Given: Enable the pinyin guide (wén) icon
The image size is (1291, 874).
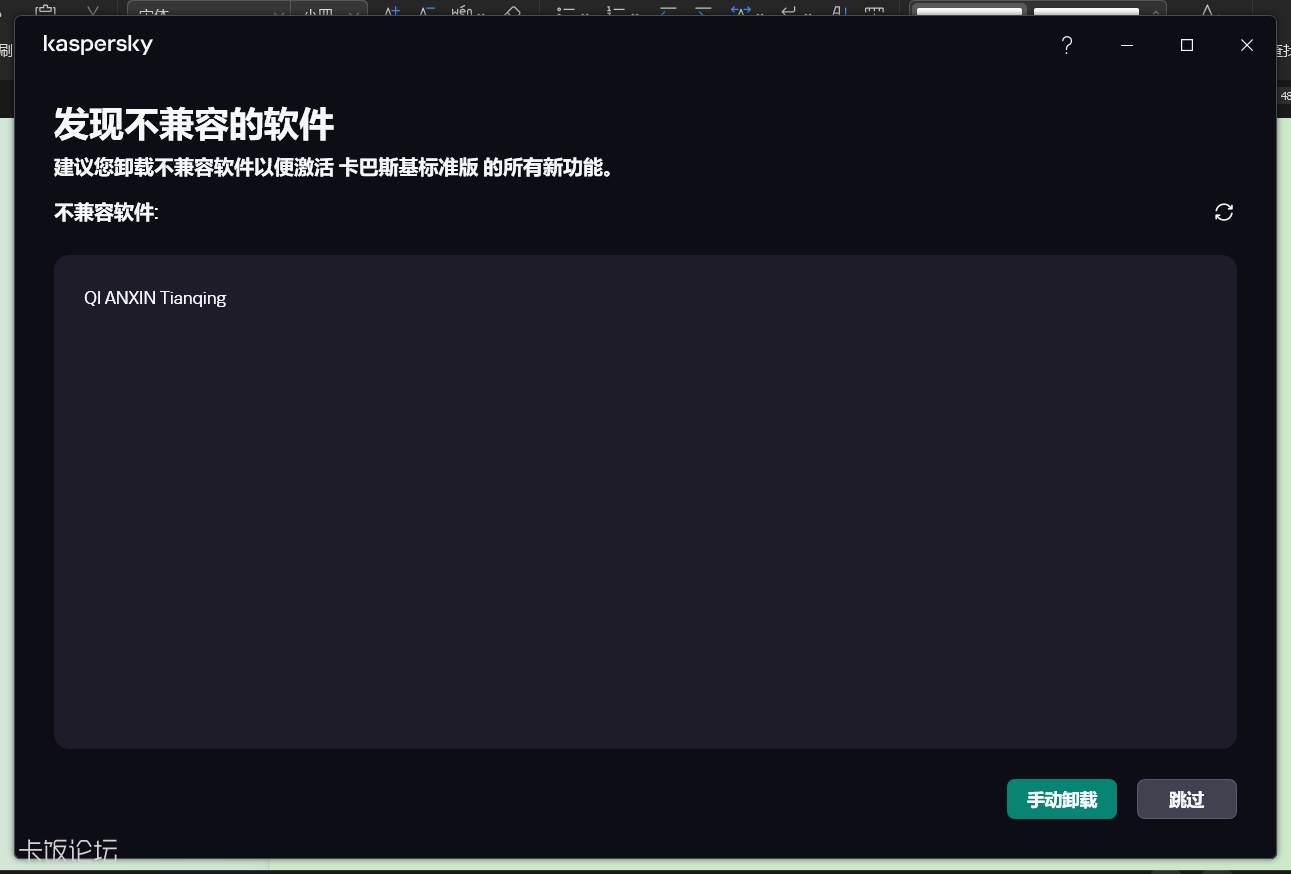Looking at the screenshot, I should point(463,12).
